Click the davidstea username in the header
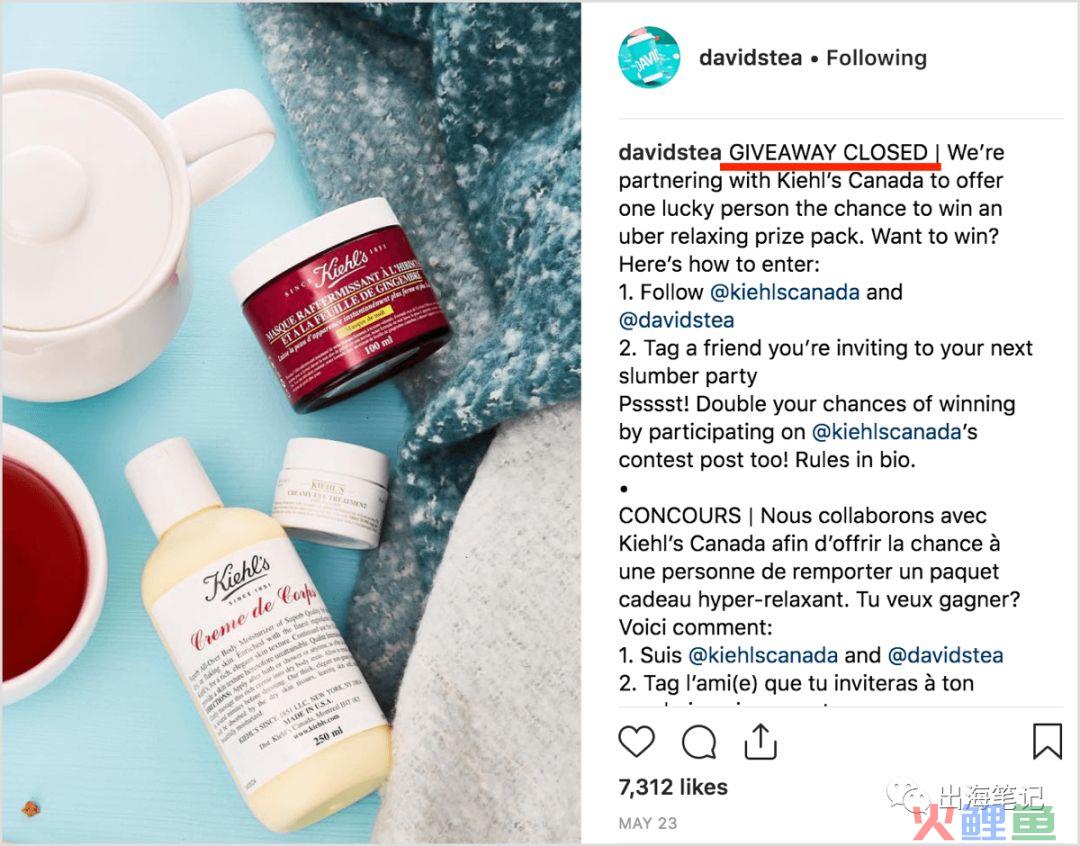 (750, 58)
